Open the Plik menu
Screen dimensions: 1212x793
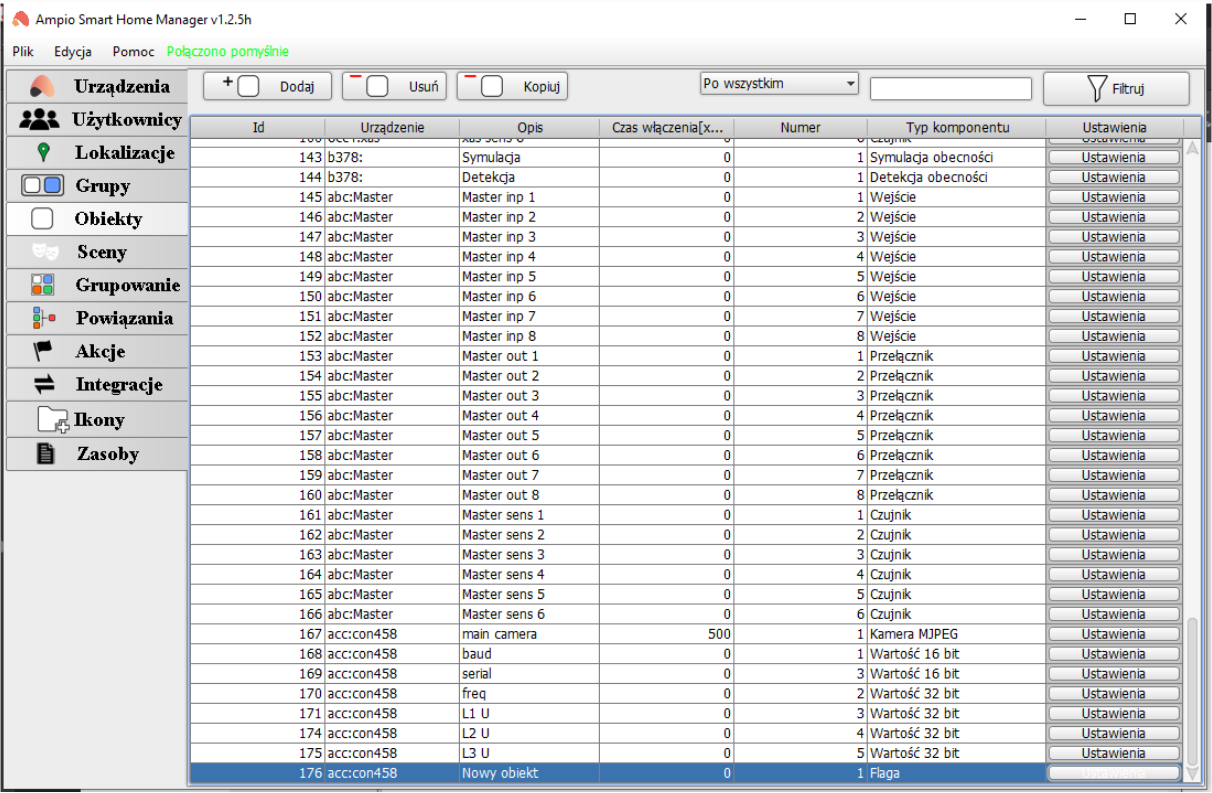(23, 51)
